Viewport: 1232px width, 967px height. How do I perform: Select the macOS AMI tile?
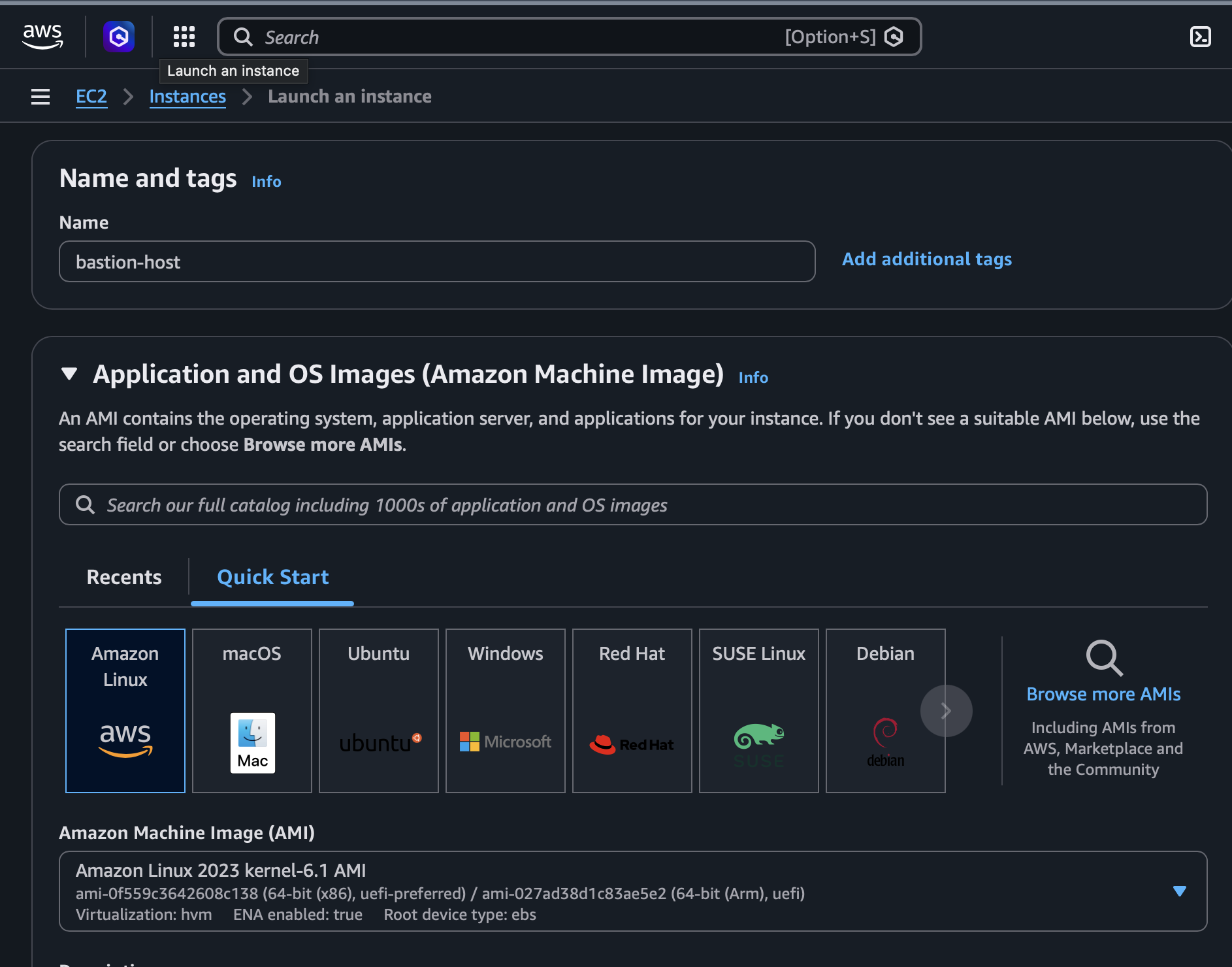coord(252,710)
